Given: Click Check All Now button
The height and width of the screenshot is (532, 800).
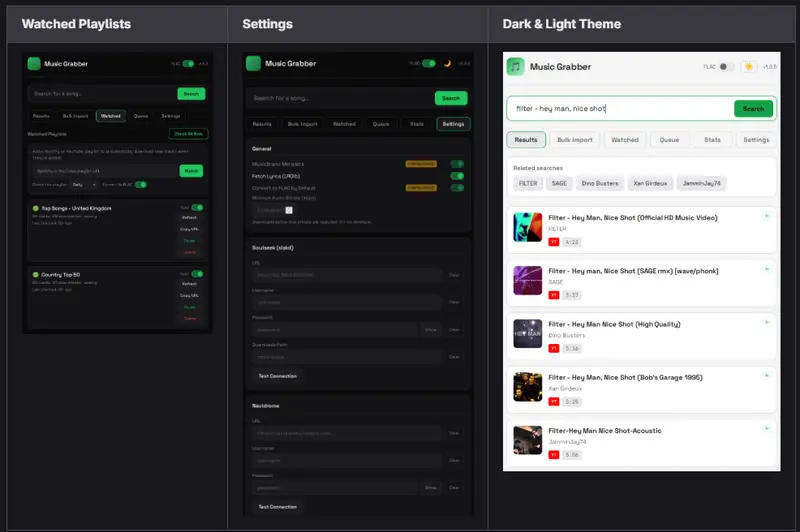Looking at the screenshot, I should (188, 134).
